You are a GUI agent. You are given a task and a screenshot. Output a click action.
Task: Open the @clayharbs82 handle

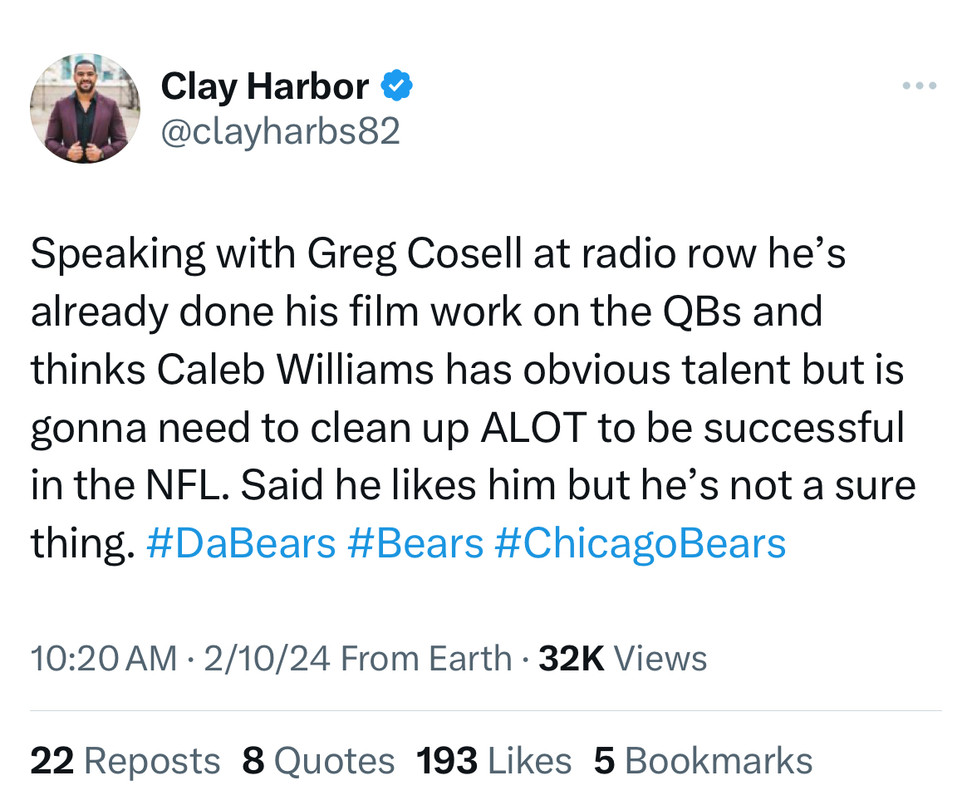click(x=280, y=132)
